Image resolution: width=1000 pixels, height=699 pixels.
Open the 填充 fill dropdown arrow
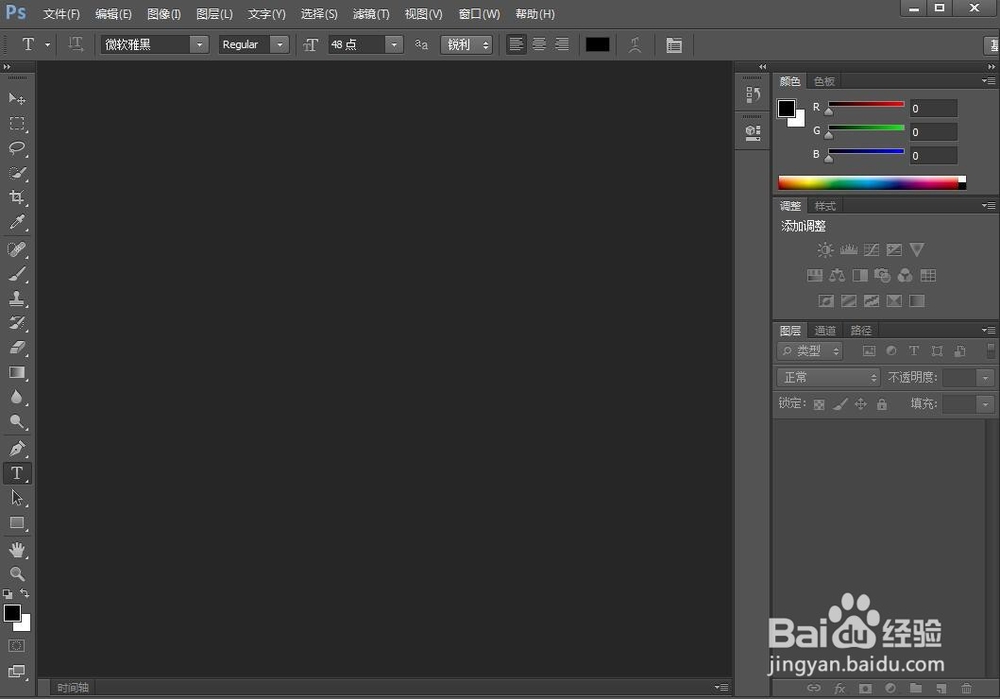pyautogui.click(x=985, y=404)
